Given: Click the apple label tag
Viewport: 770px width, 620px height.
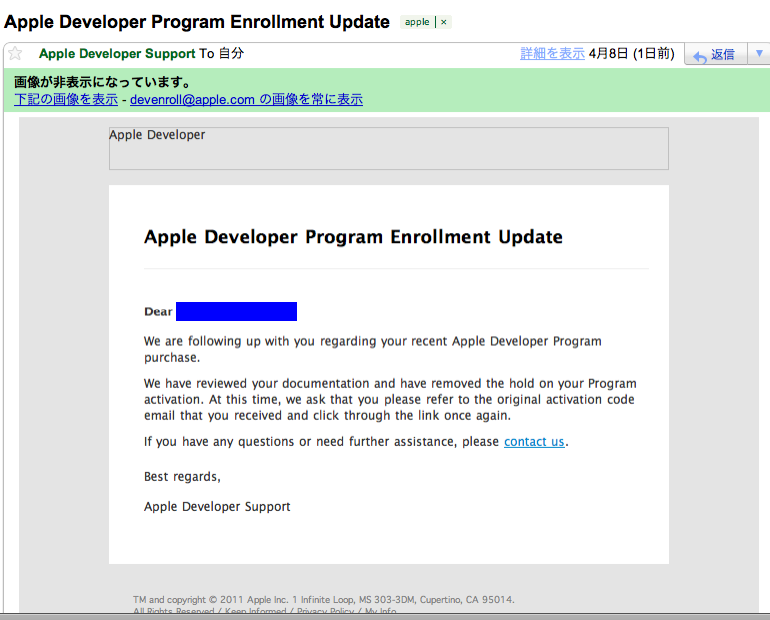Looking at the screenshot, I should coord(417,22).
